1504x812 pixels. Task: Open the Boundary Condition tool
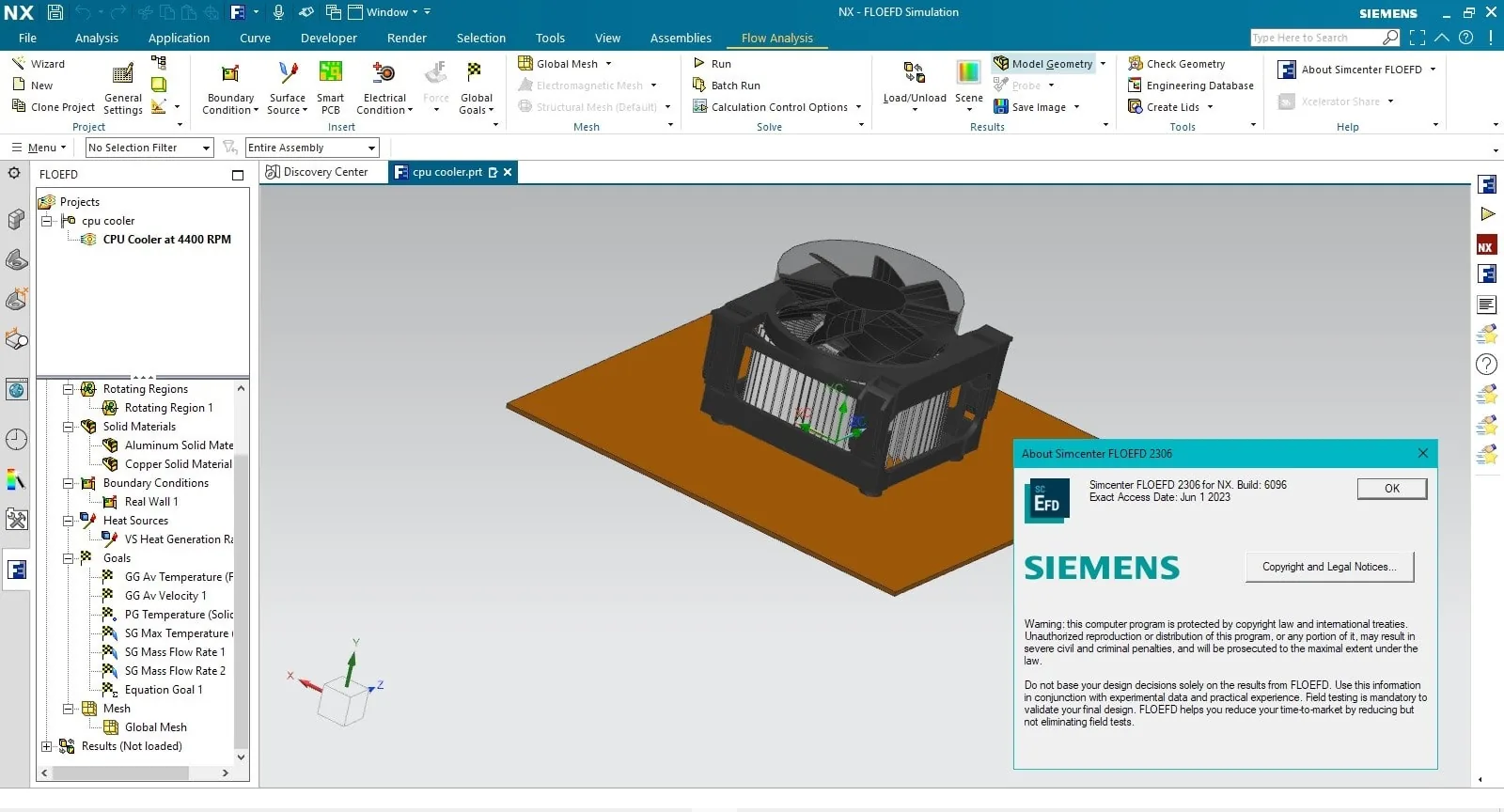230,73
